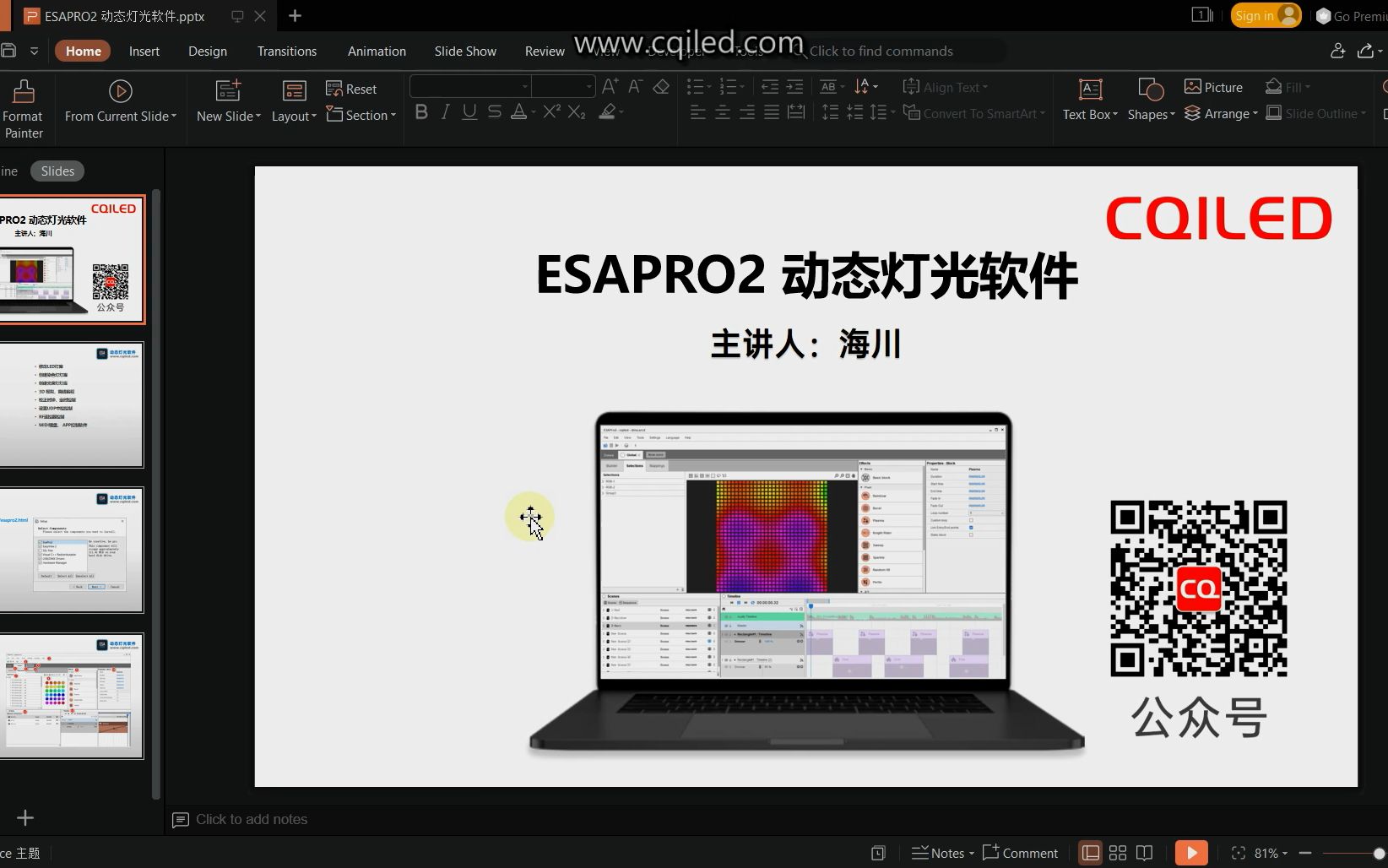Start slideshow From Current Slide
The height and width of the screenshot is (868, 1388).
121,101
